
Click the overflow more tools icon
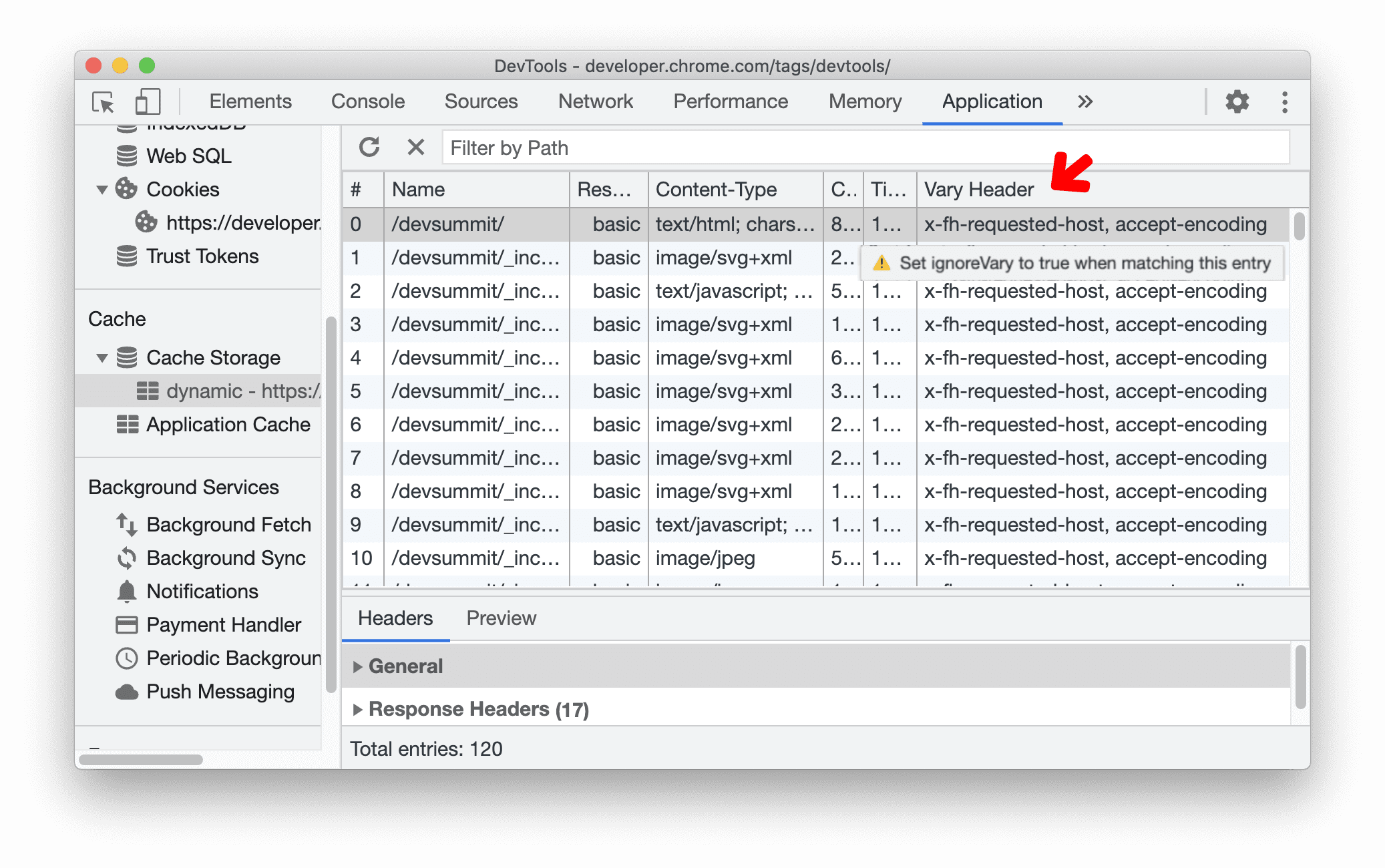pos(1085,100)
